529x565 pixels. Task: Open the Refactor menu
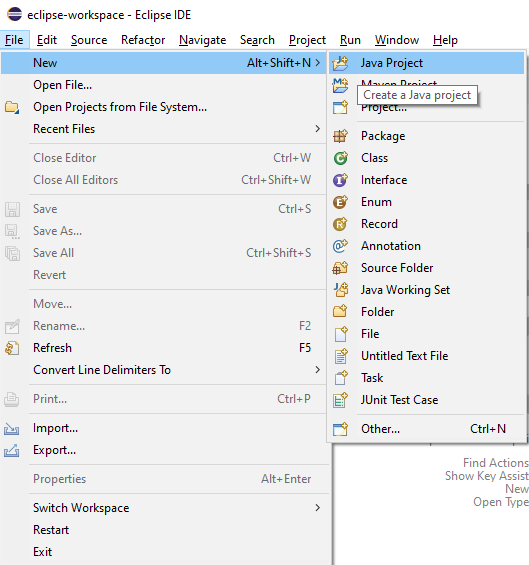pyautogui.click(x=143, y=40)
